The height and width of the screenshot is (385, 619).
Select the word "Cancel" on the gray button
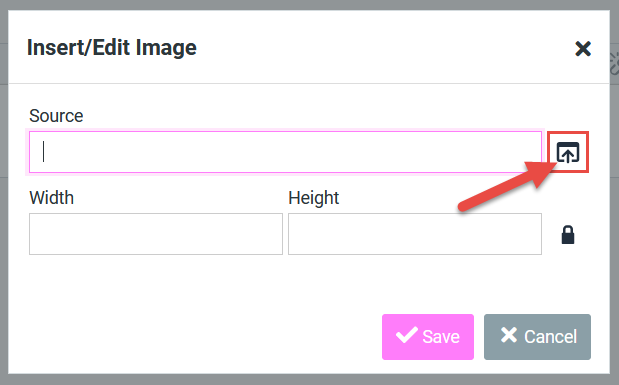[x=550, y=337]
